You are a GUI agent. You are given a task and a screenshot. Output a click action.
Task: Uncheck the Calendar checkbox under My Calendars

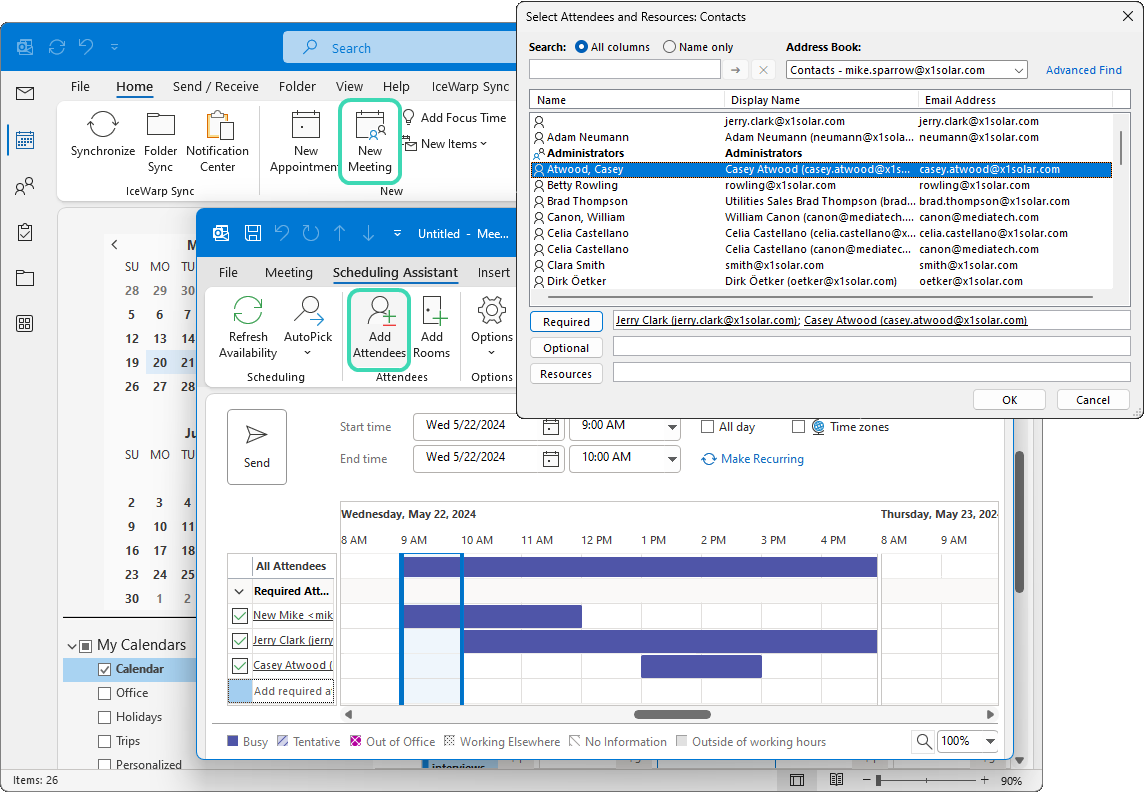coord(105,669)
